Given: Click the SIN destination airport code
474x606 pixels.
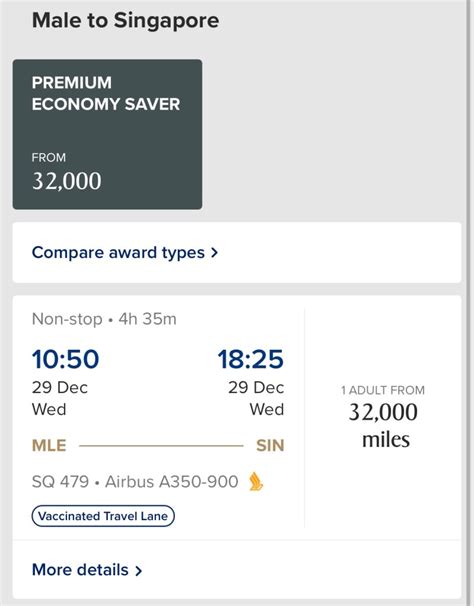Looking at the screenshot, I should [270, 446].
